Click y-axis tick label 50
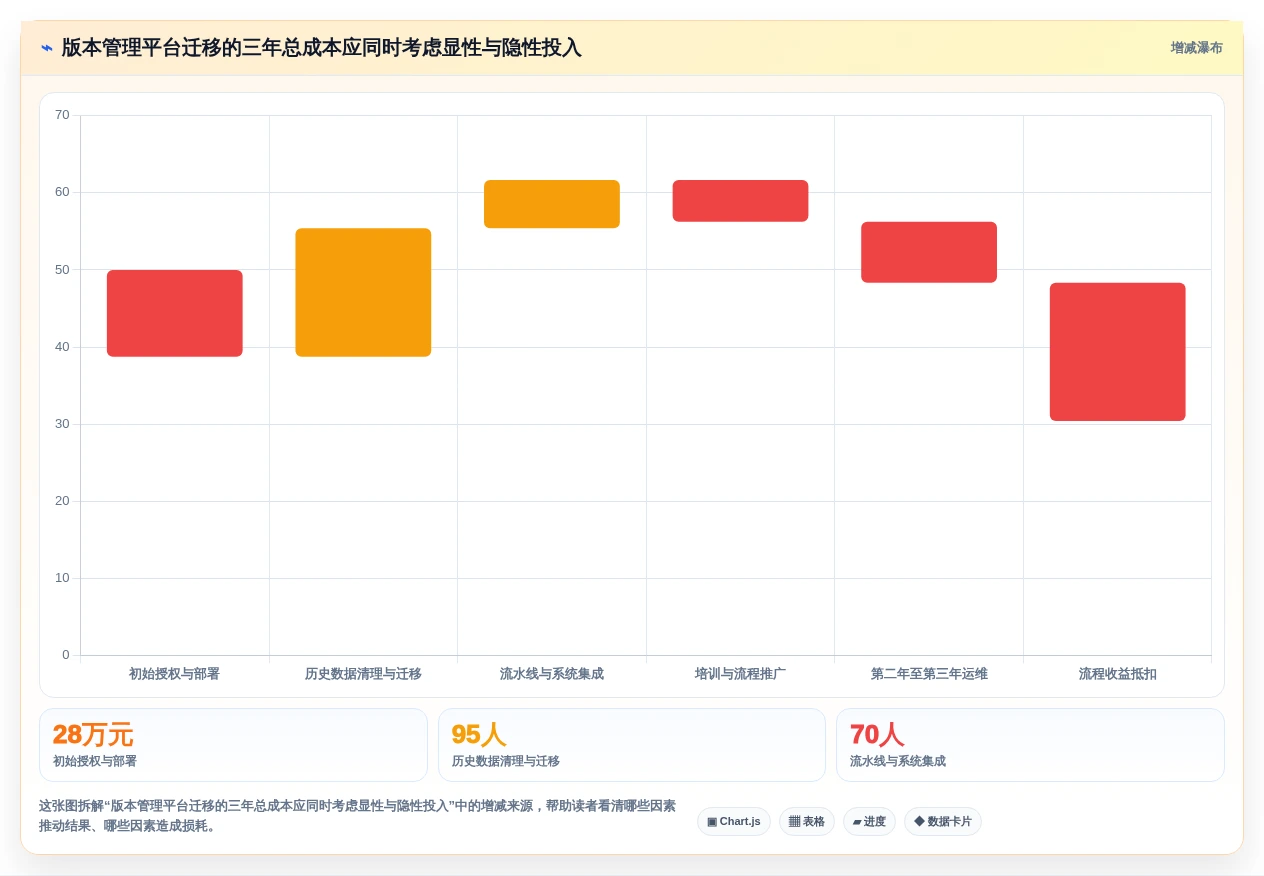Image resolution: width=1264 pixels, height=876 pixels. pyautogui.click(x=62, y=269)
